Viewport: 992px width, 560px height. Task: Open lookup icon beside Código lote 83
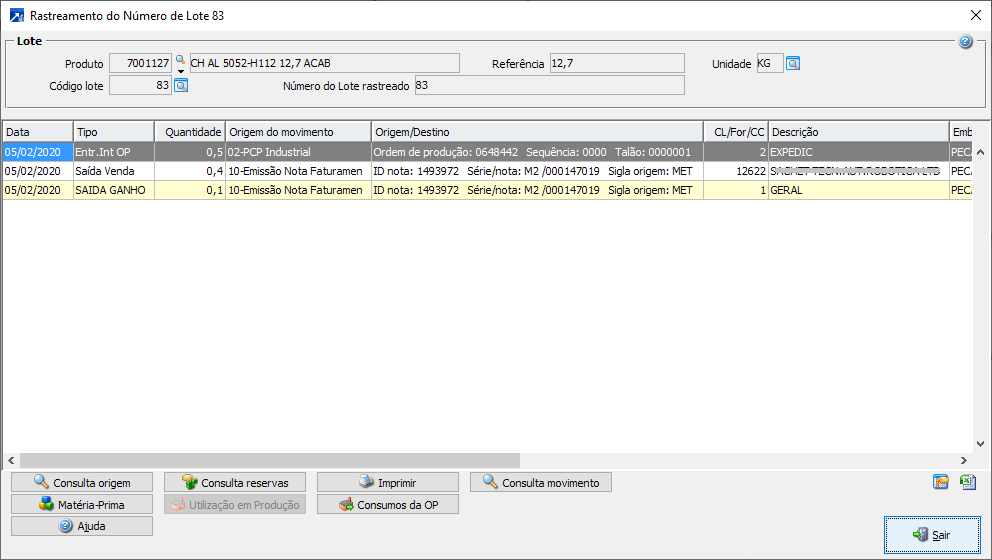[181, 85]
